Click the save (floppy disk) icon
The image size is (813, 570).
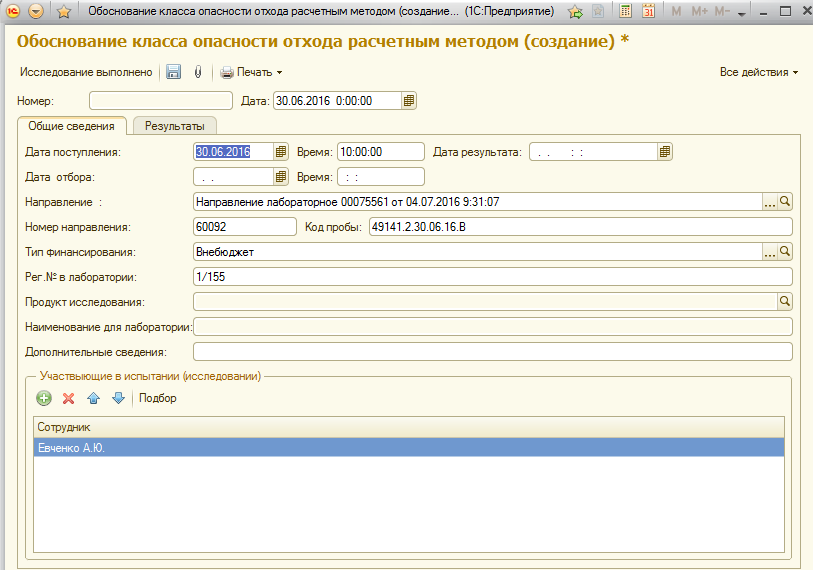click(173, 72)
